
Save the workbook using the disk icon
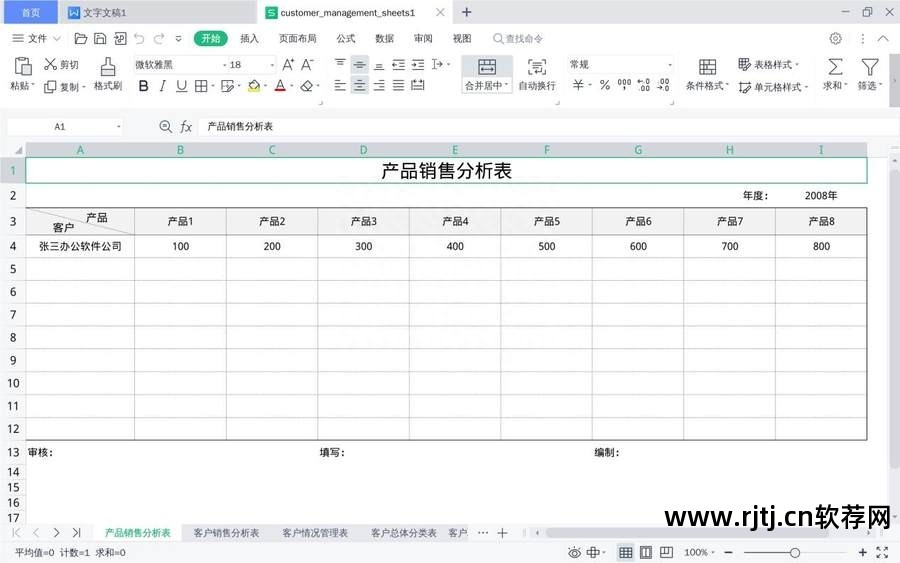pos(100,38)
